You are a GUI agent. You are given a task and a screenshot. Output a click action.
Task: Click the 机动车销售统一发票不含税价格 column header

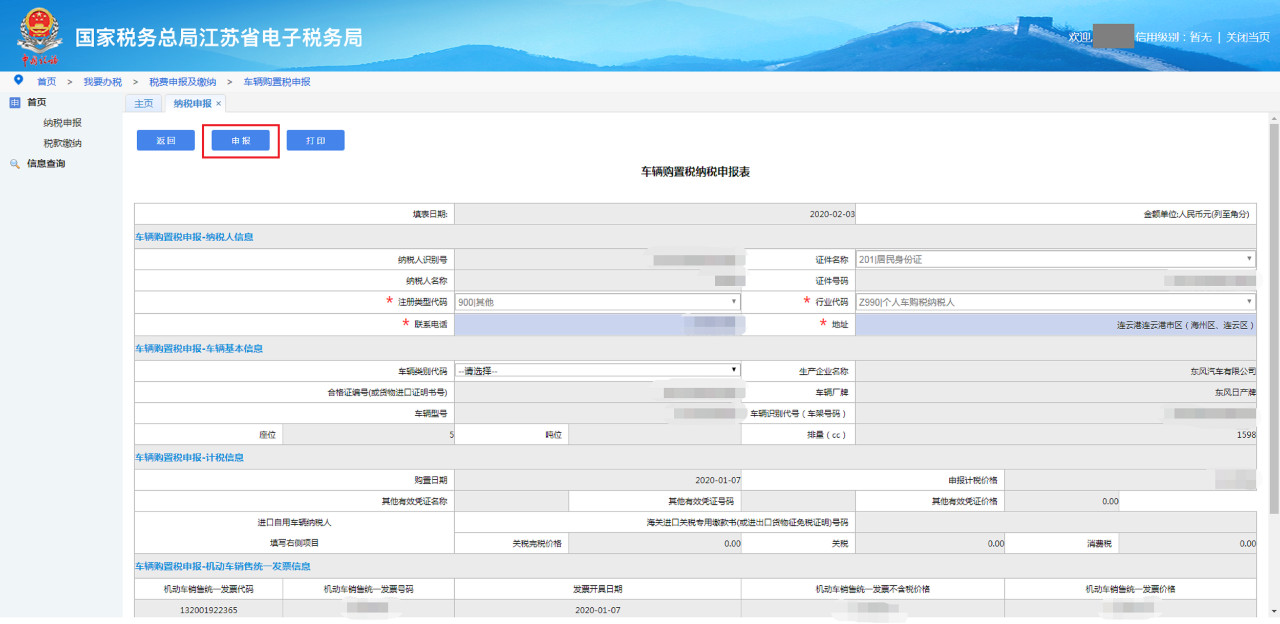pyautogui.click(x=872, y=589)
